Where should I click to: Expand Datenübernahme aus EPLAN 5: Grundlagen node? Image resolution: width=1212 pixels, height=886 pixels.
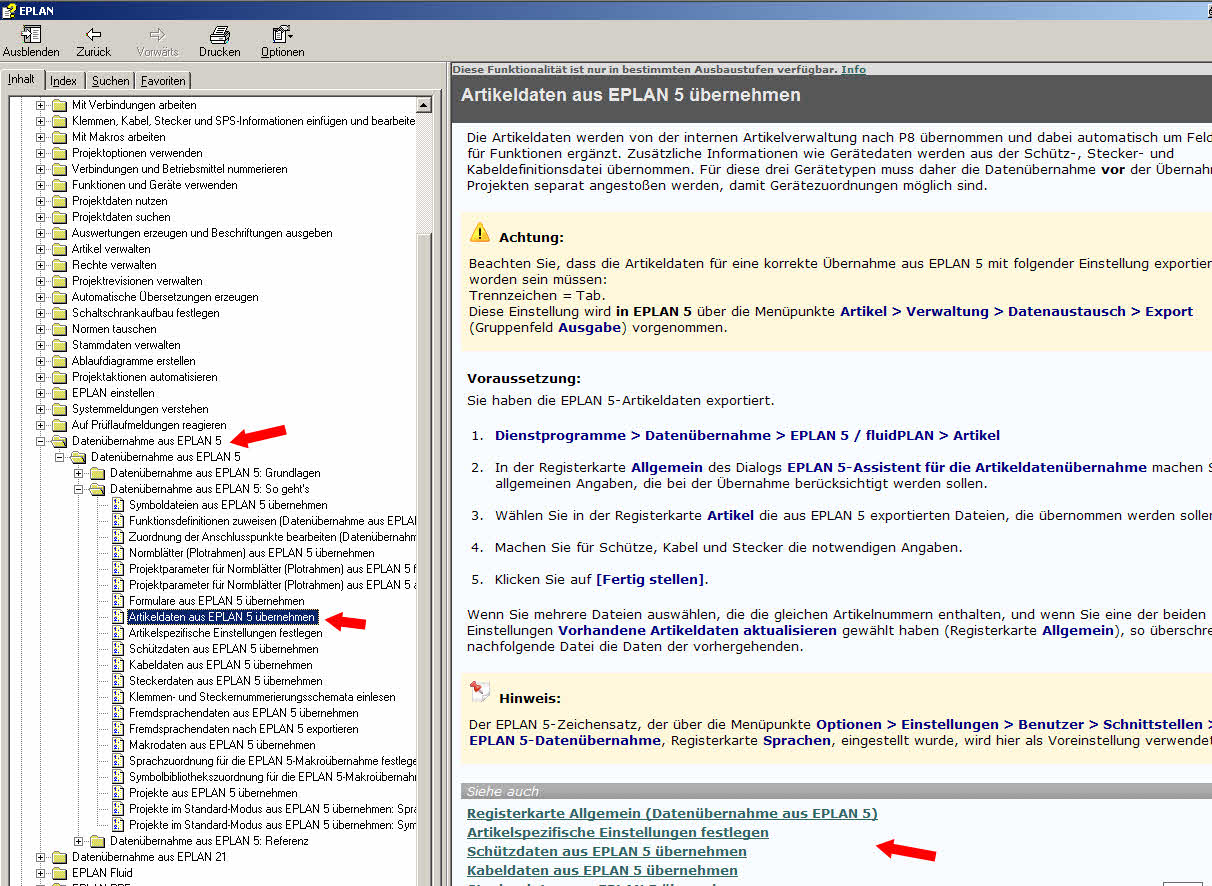[79, 473]
